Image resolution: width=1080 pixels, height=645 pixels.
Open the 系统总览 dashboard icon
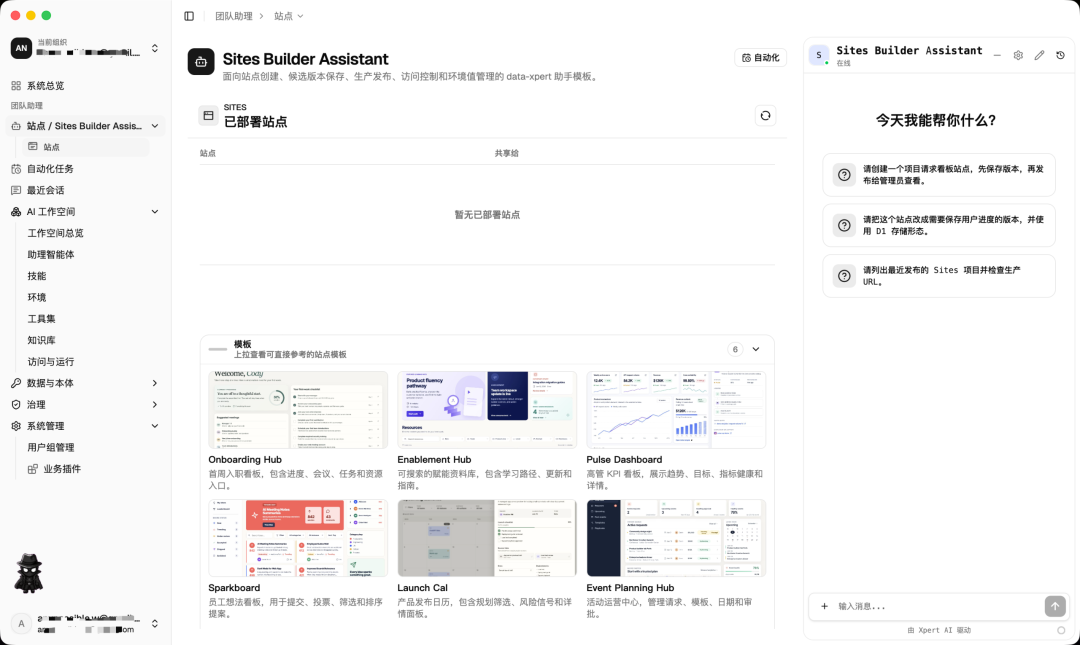point(16,85)
